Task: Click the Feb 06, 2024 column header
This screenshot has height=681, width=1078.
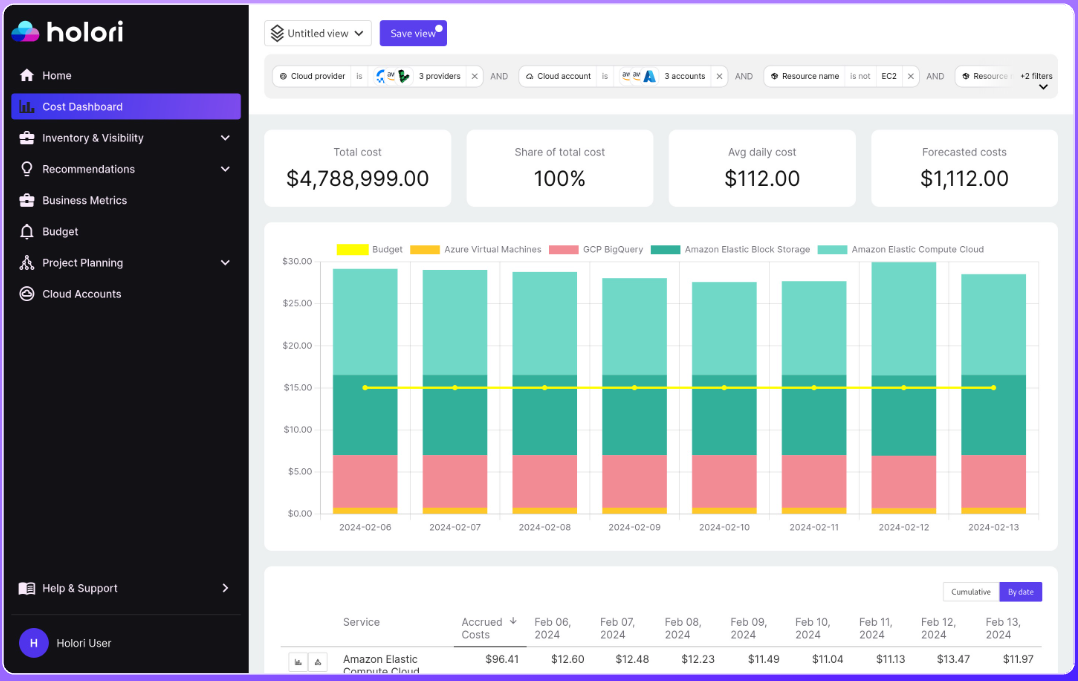Action: coord(553,628)
